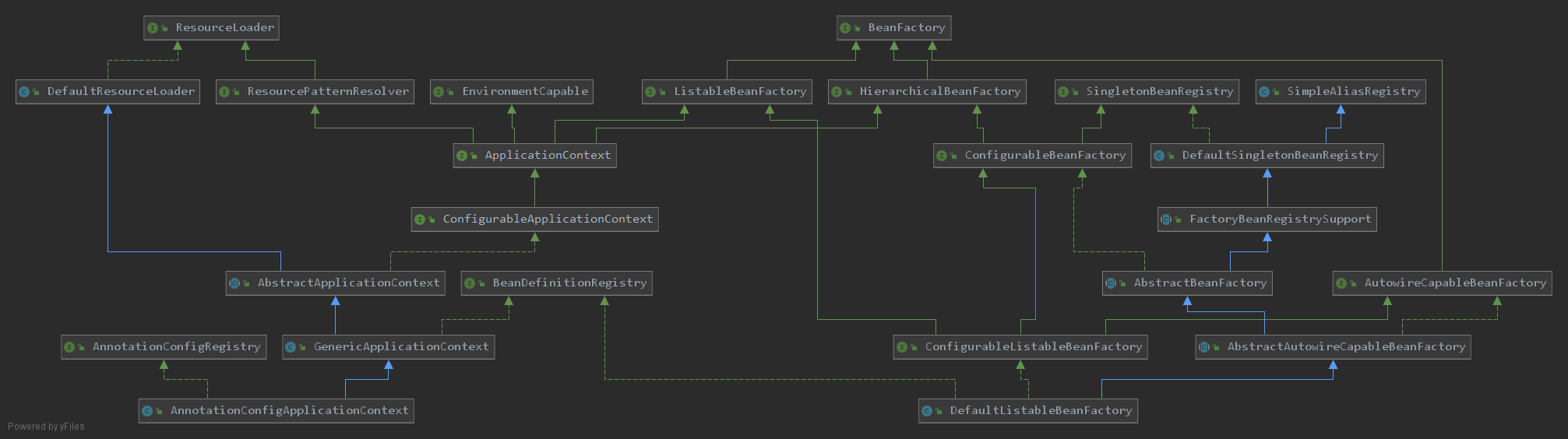
Task: Click the interface icon on ResourcePatternResolver node
Action: point(224,92)
